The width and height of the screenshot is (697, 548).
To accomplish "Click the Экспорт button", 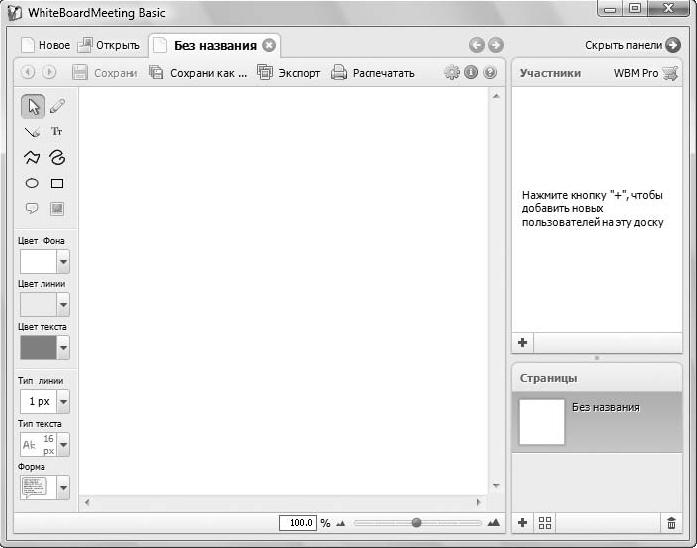I will click(289, 72).
